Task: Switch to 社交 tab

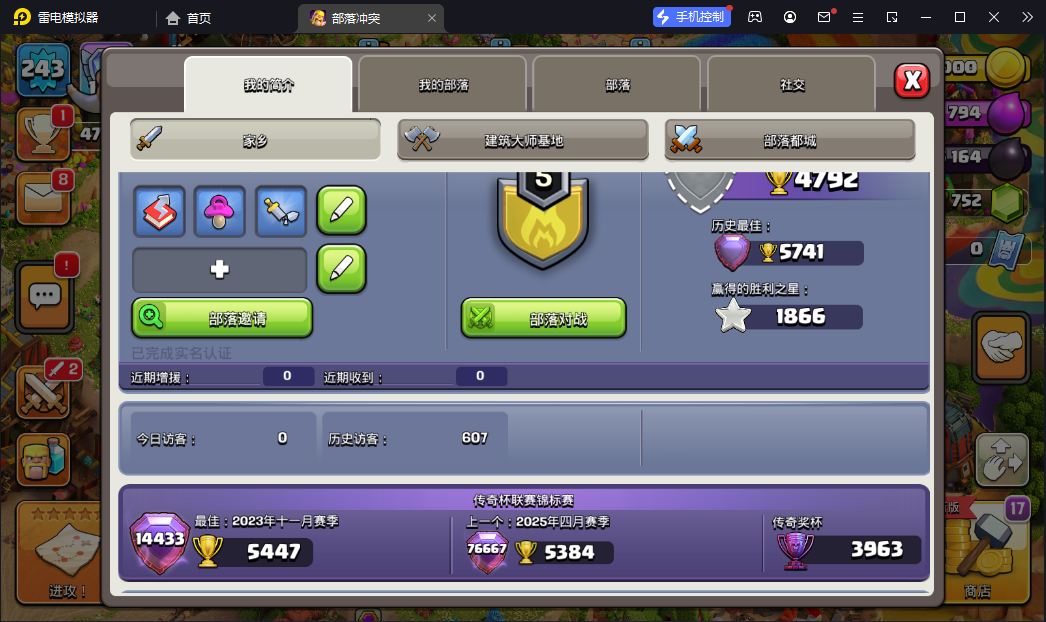Action: coord(792,85)
